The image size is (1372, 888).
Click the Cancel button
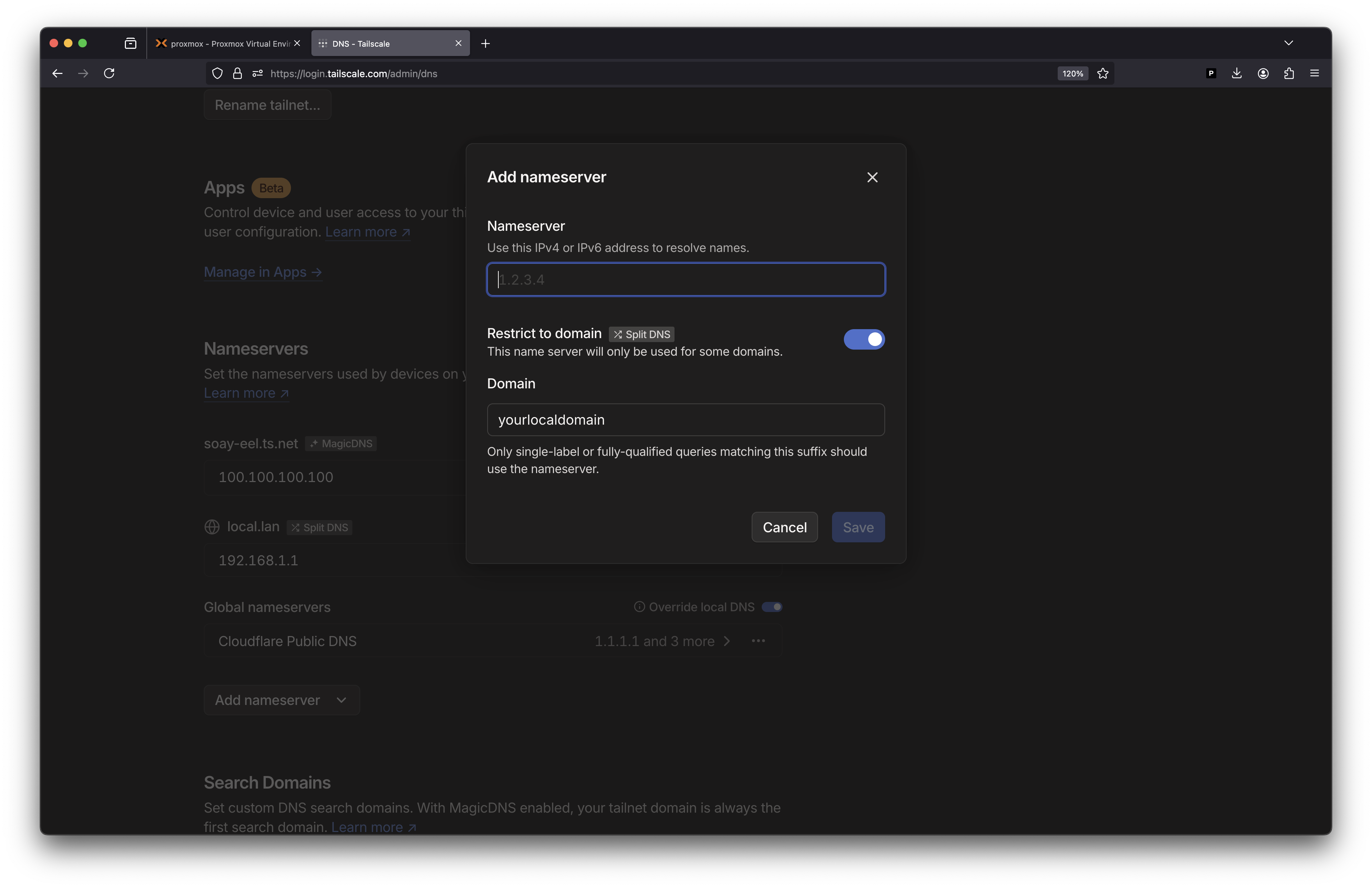click(x=784, y=527)
